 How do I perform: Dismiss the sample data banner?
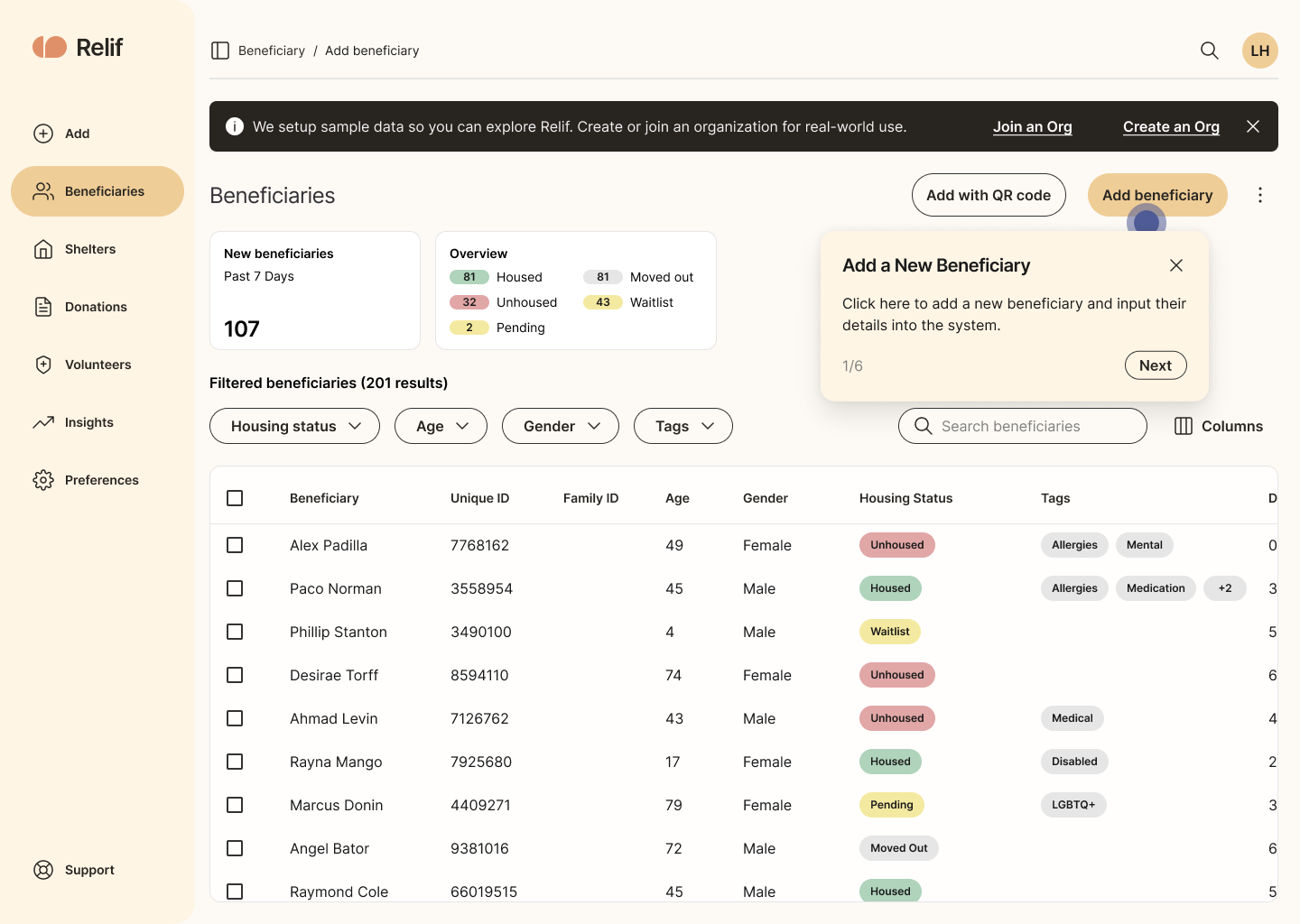(x=1253, y=126)
